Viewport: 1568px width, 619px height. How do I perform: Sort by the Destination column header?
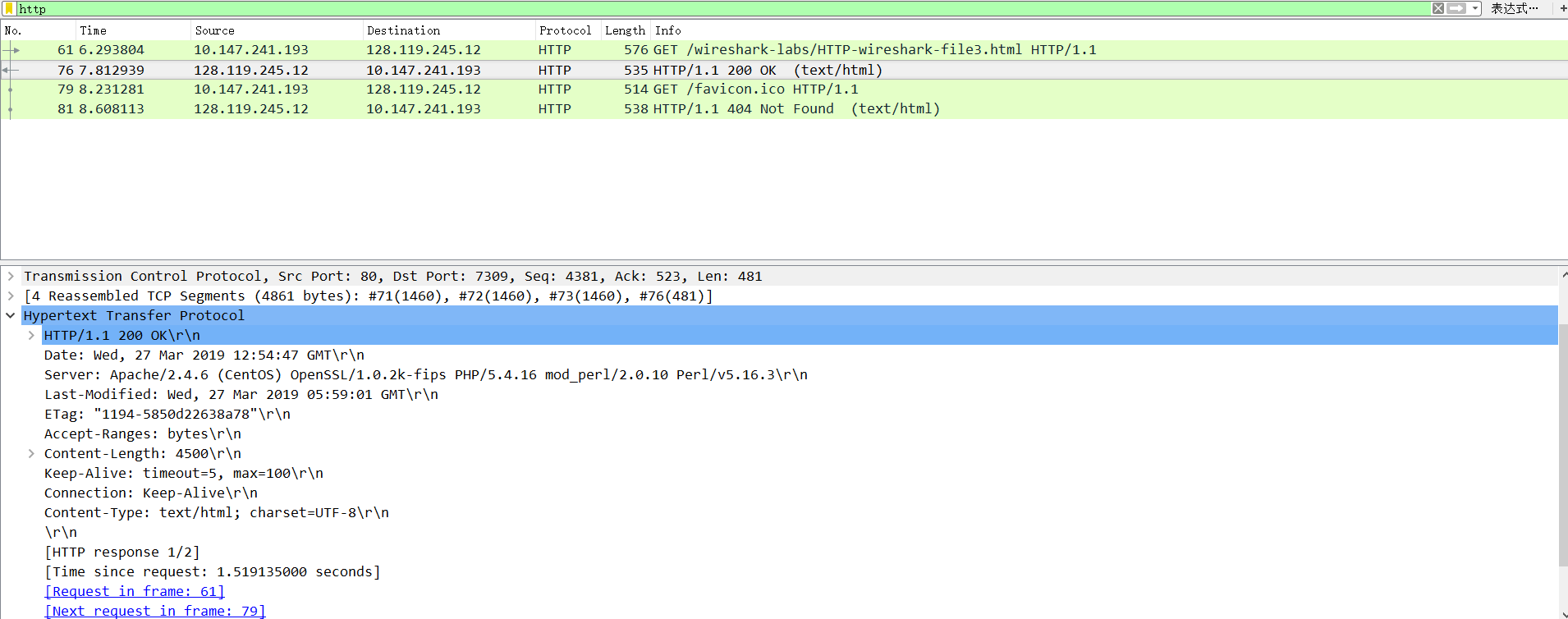tap(448, 30)
